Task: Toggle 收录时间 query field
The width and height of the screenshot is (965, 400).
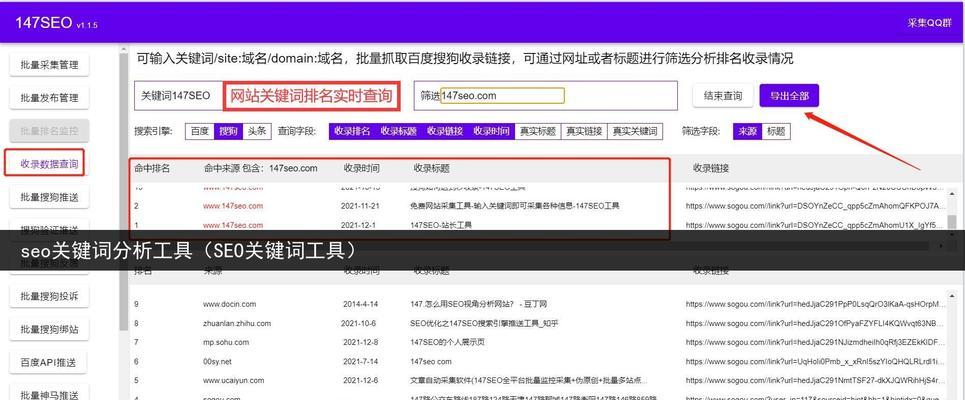Action: coord(491,131)
